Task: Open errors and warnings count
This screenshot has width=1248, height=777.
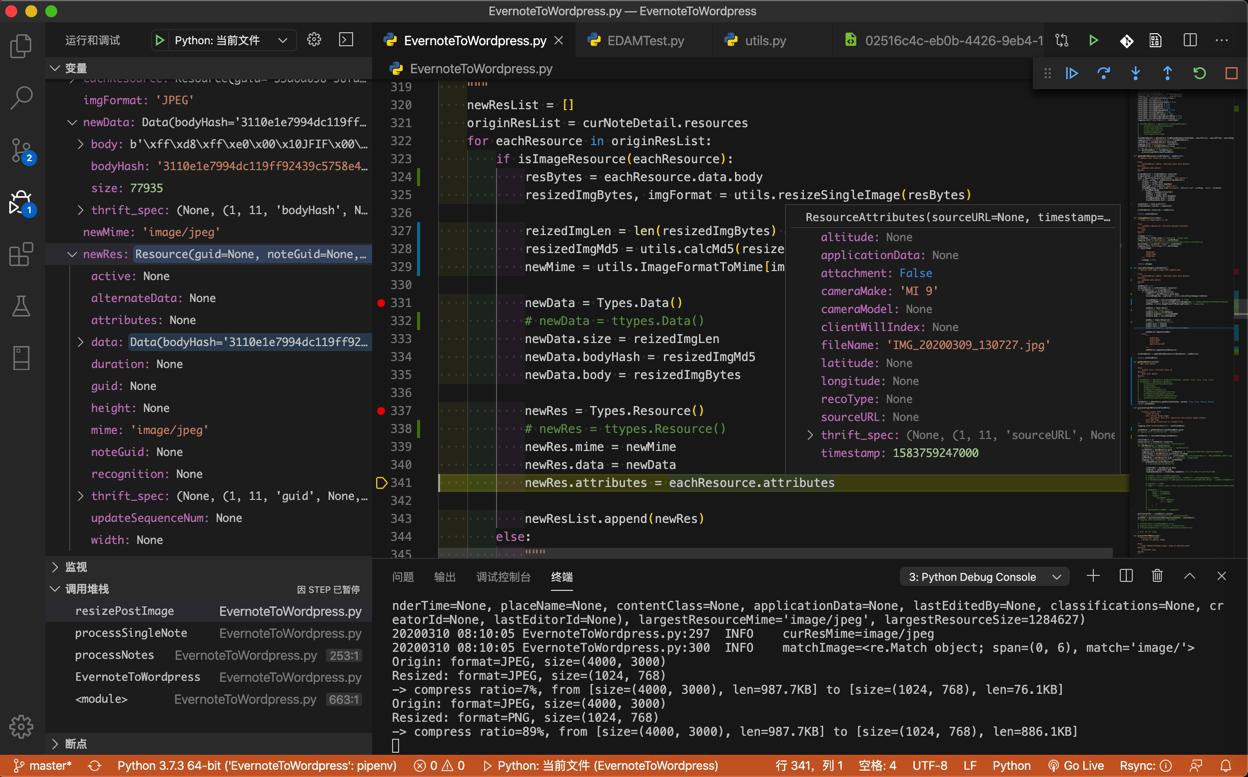Action: point(439,766)
